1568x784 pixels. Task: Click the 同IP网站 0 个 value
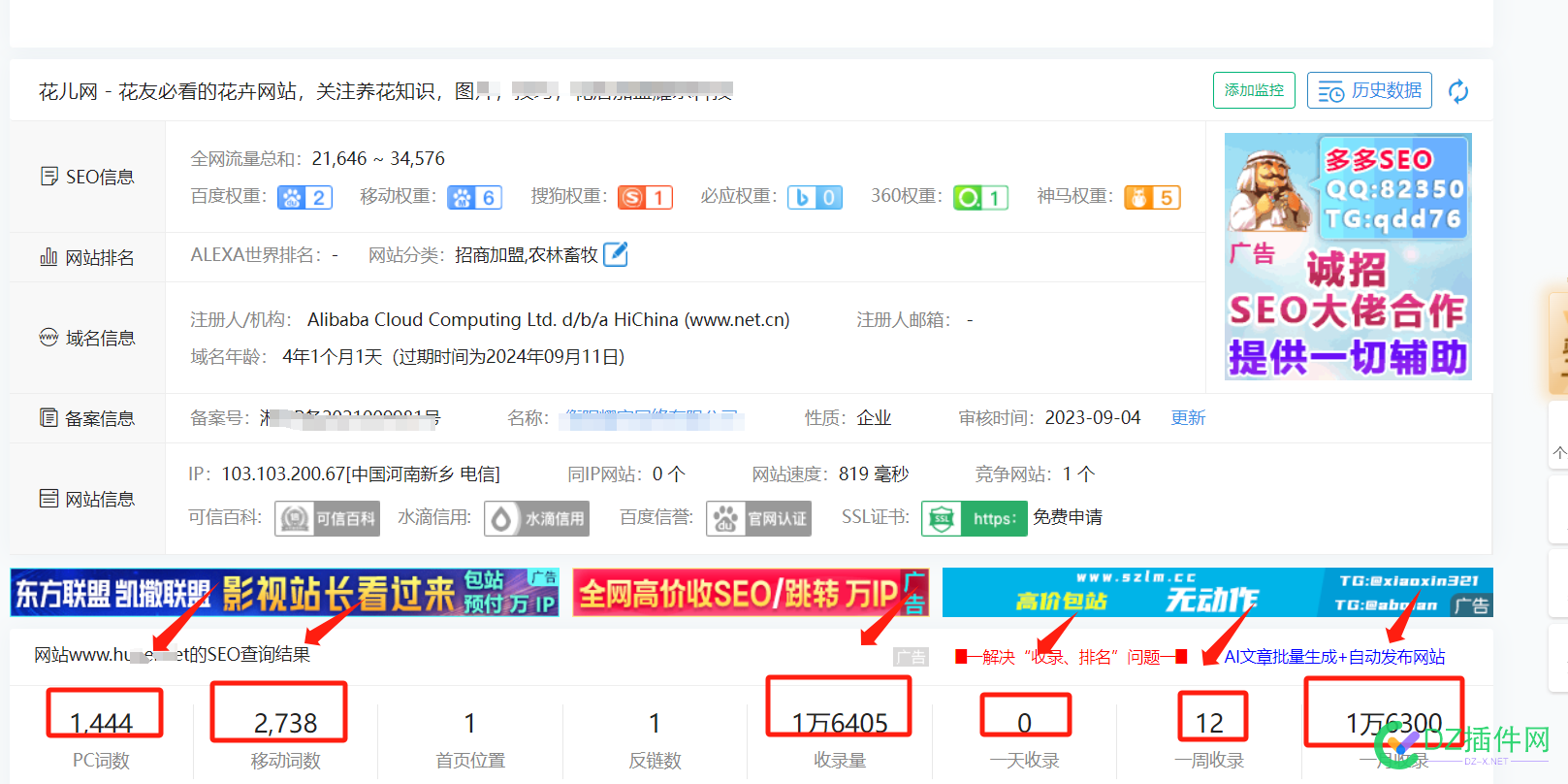pyautogui.click(x=668, y=474)
